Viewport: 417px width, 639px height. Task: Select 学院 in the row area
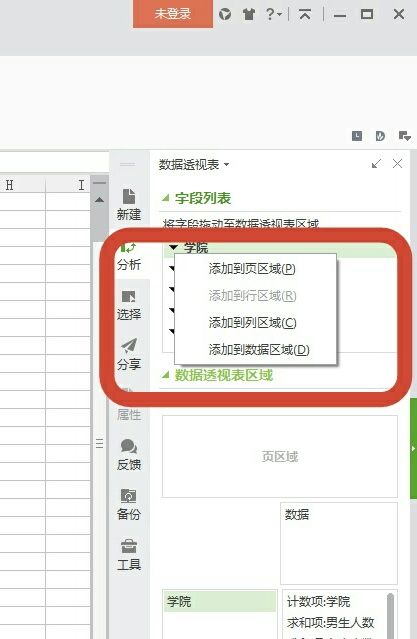220,602
